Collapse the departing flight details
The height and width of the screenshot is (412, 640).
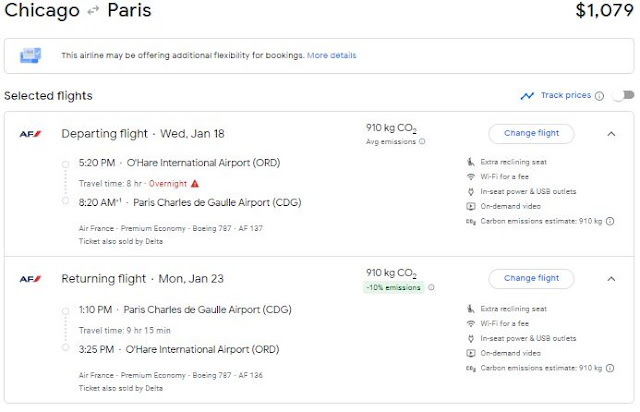pyautogui.click(x=611, y=133)
